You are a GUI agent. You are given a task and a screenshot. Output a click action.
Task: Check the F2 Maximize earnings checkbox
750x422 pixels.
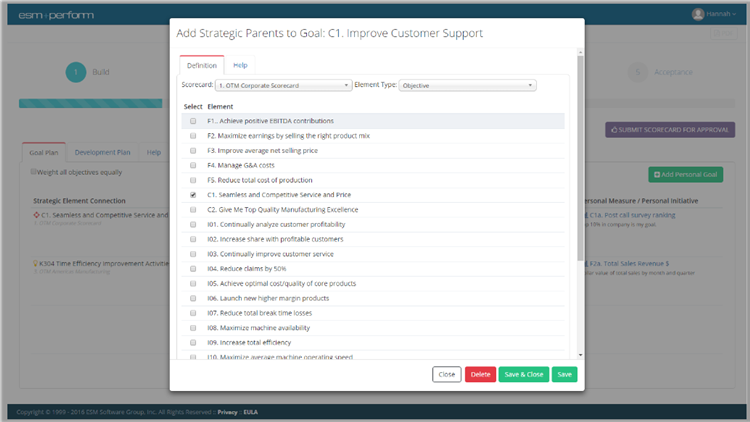point(193,136)
